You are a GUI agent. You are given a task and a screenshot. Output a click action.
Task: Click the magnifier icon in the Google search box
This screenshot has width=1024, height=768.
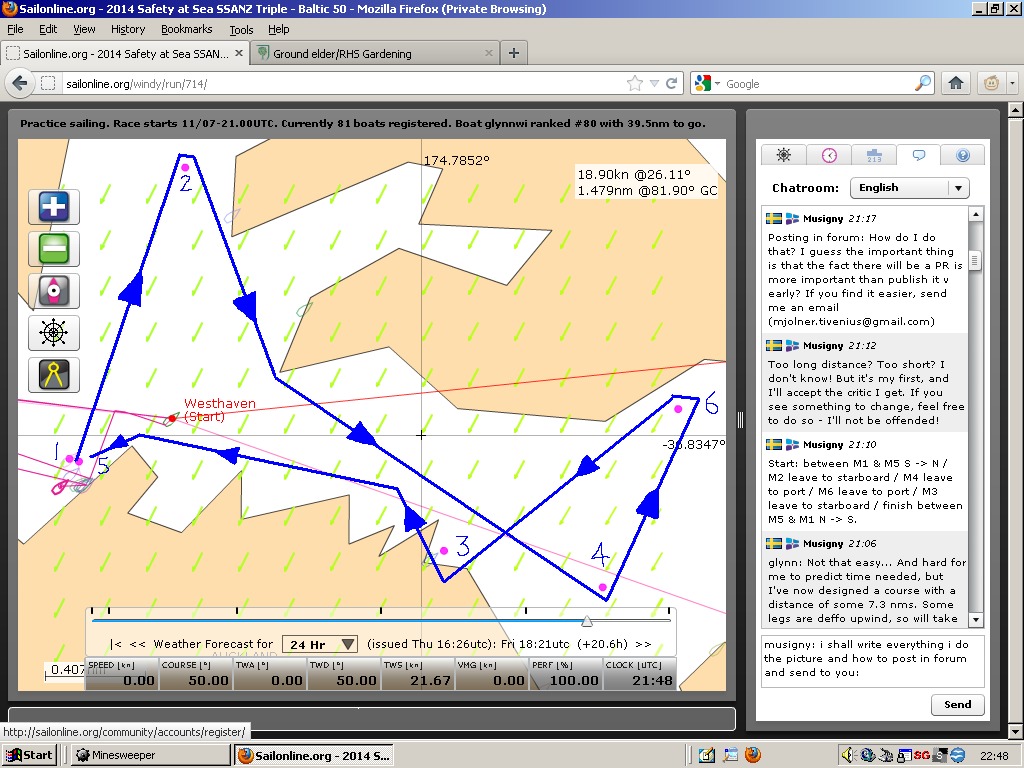click(923, 84)
